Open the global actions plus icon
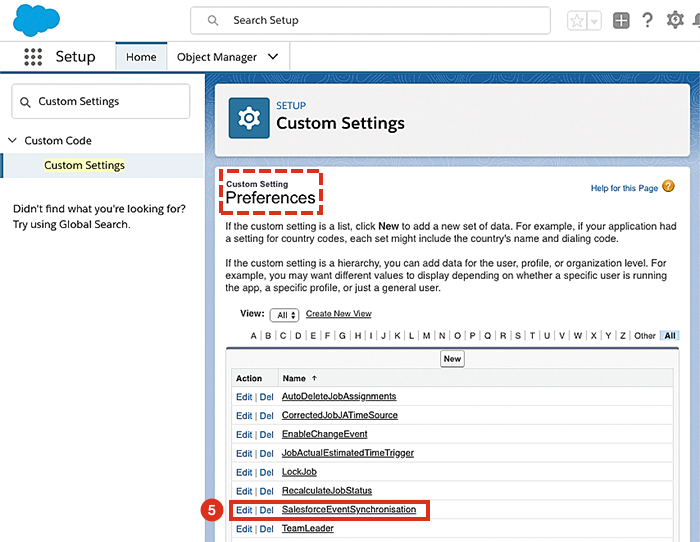 621,21
